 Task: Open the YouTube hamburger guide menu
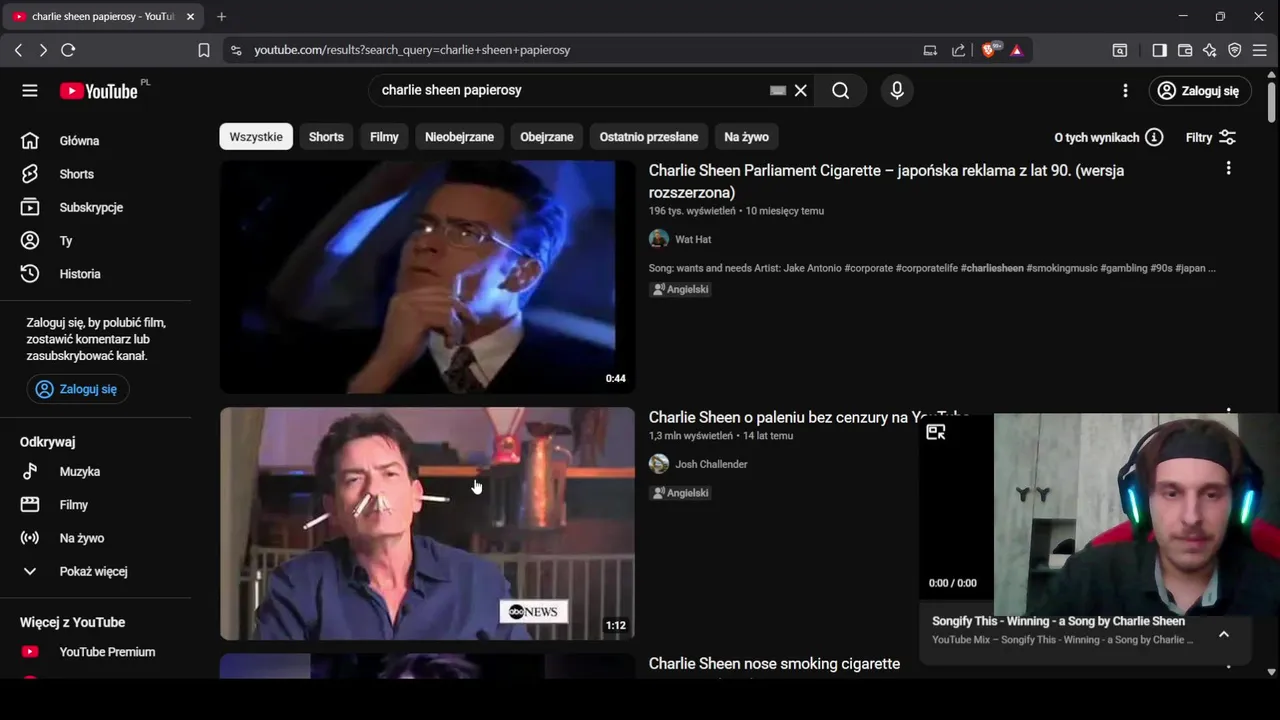pos(30,91)
